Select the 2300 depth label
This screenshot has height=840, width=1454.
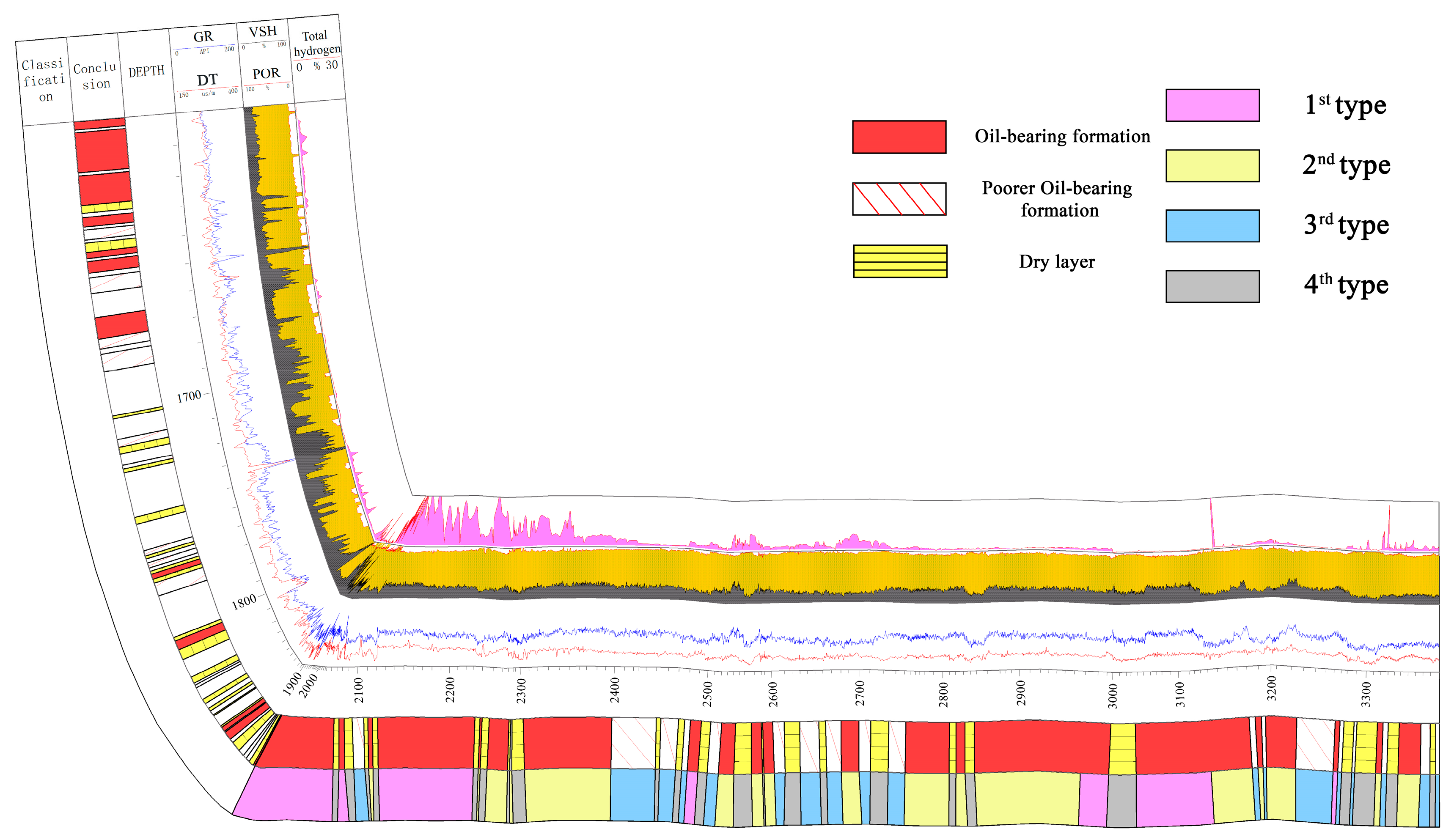522,691
